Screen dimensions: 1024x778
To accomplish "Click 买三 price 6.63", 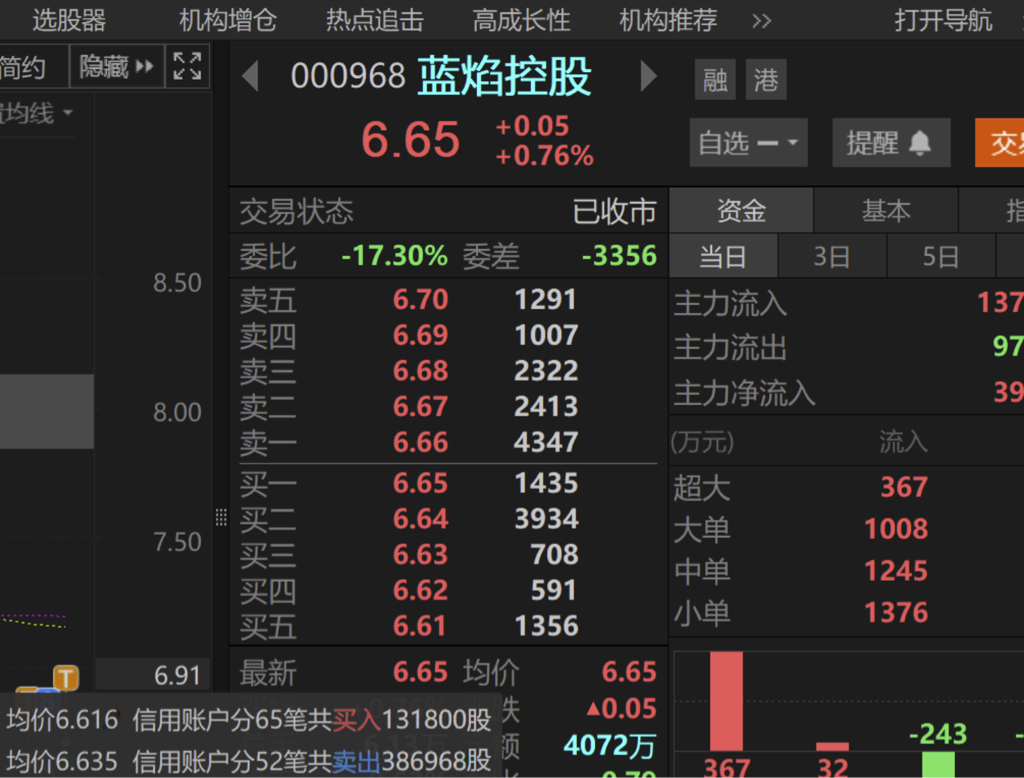I will (421, 555).
